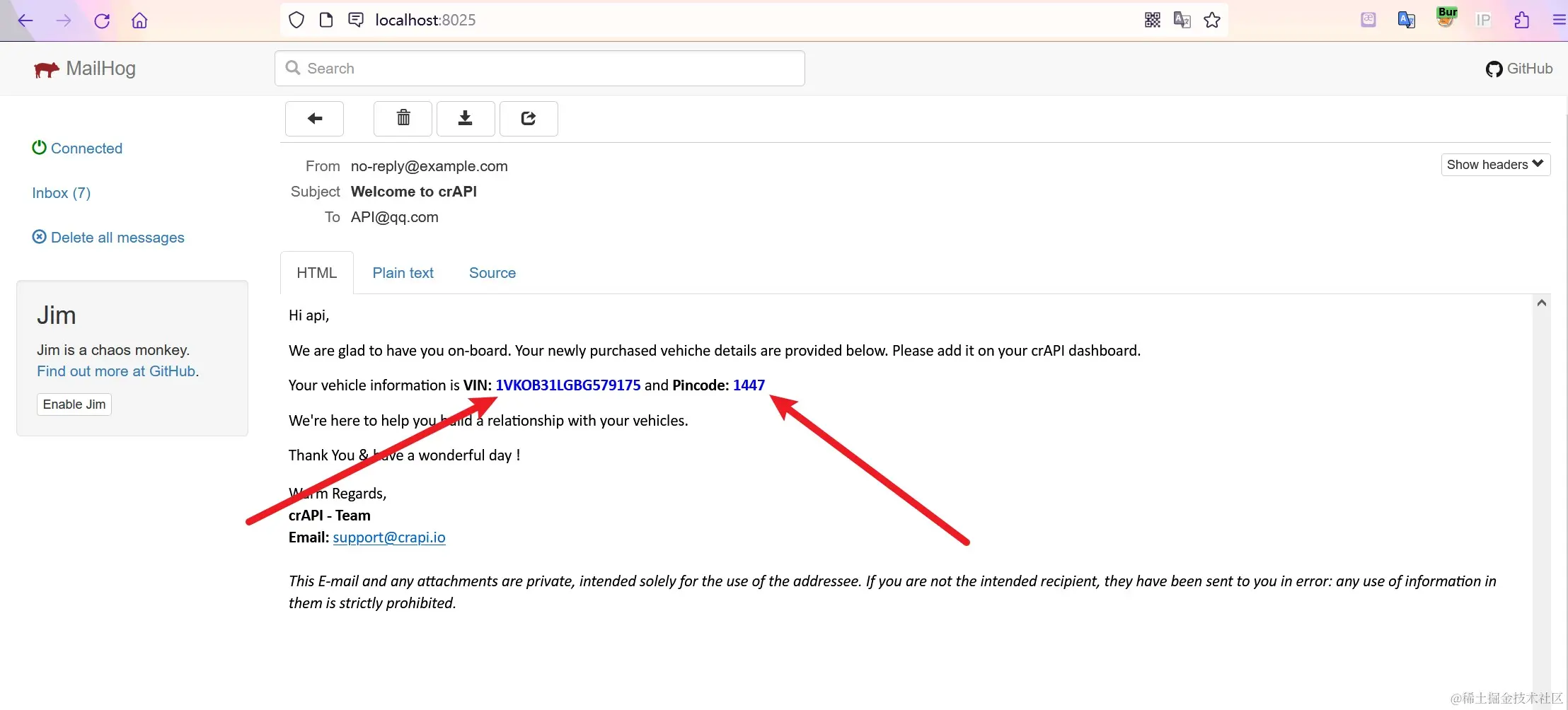
Task: Open the purple extension icon in toolbar
Action: tap(1368, 21)
